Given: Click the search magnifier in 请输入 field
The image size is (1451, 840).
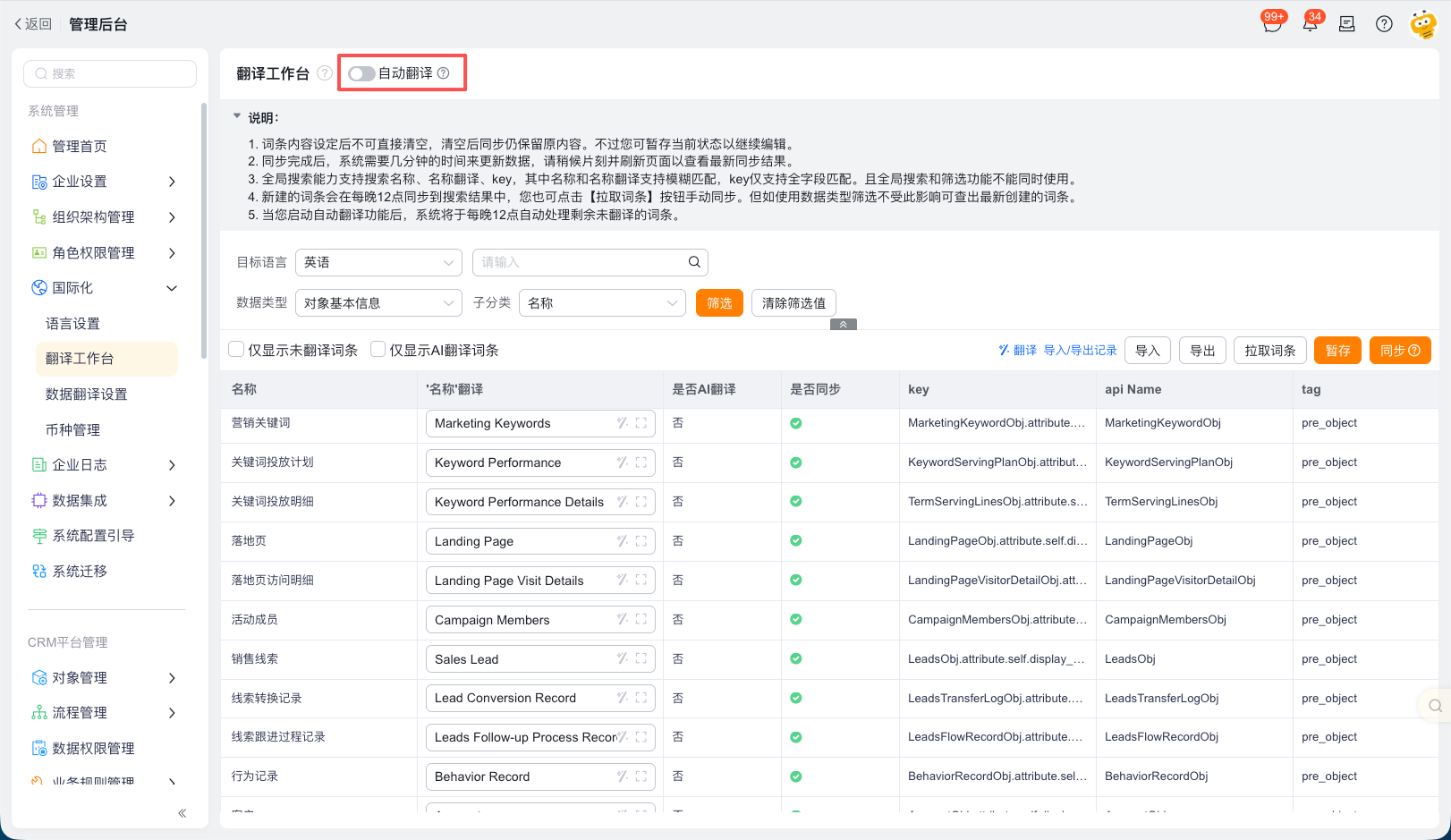Looking at the screenshot, I should pyautogui.click(x=694, y=262).
